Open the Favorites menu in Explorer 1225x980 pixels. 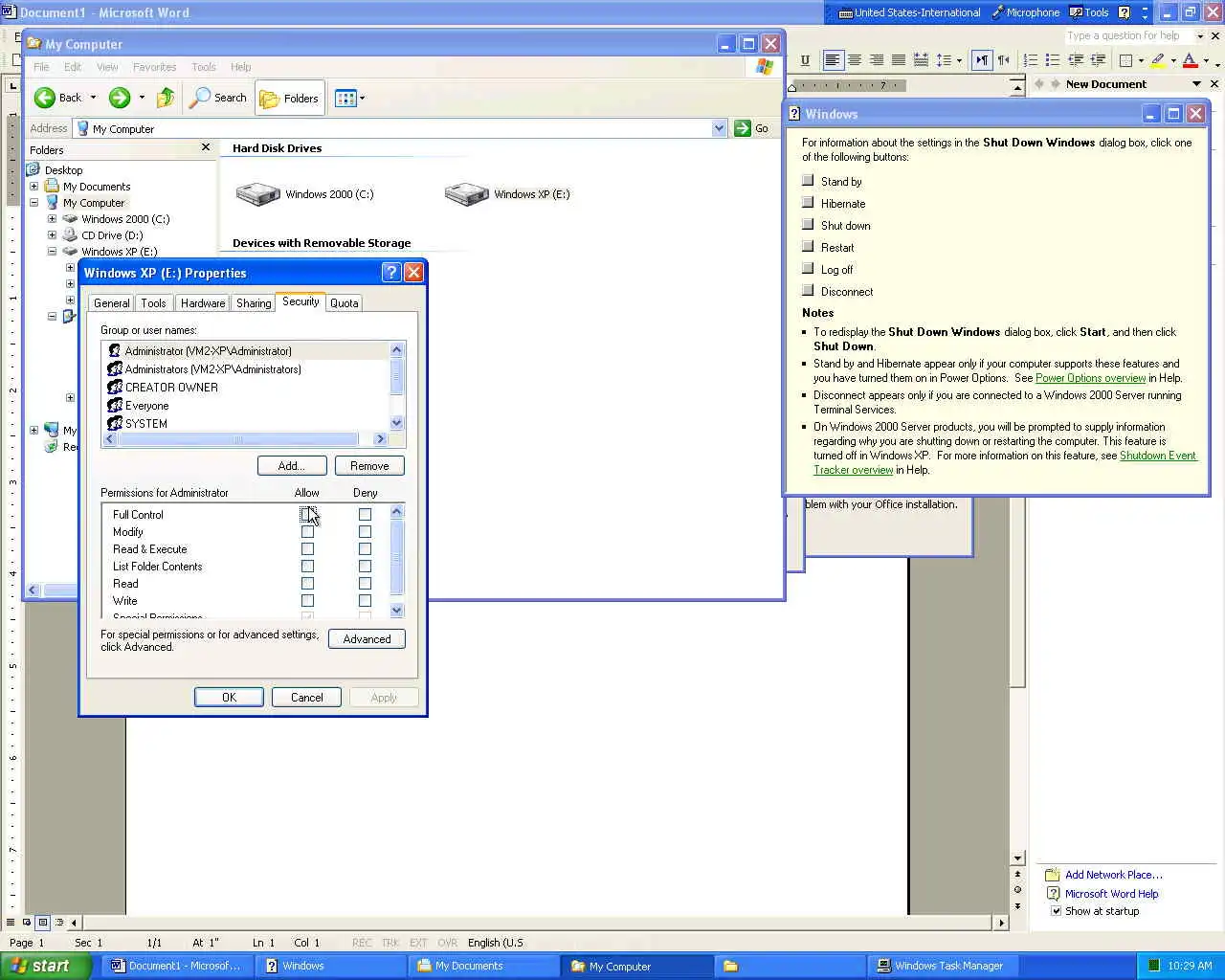coord(155,67)
